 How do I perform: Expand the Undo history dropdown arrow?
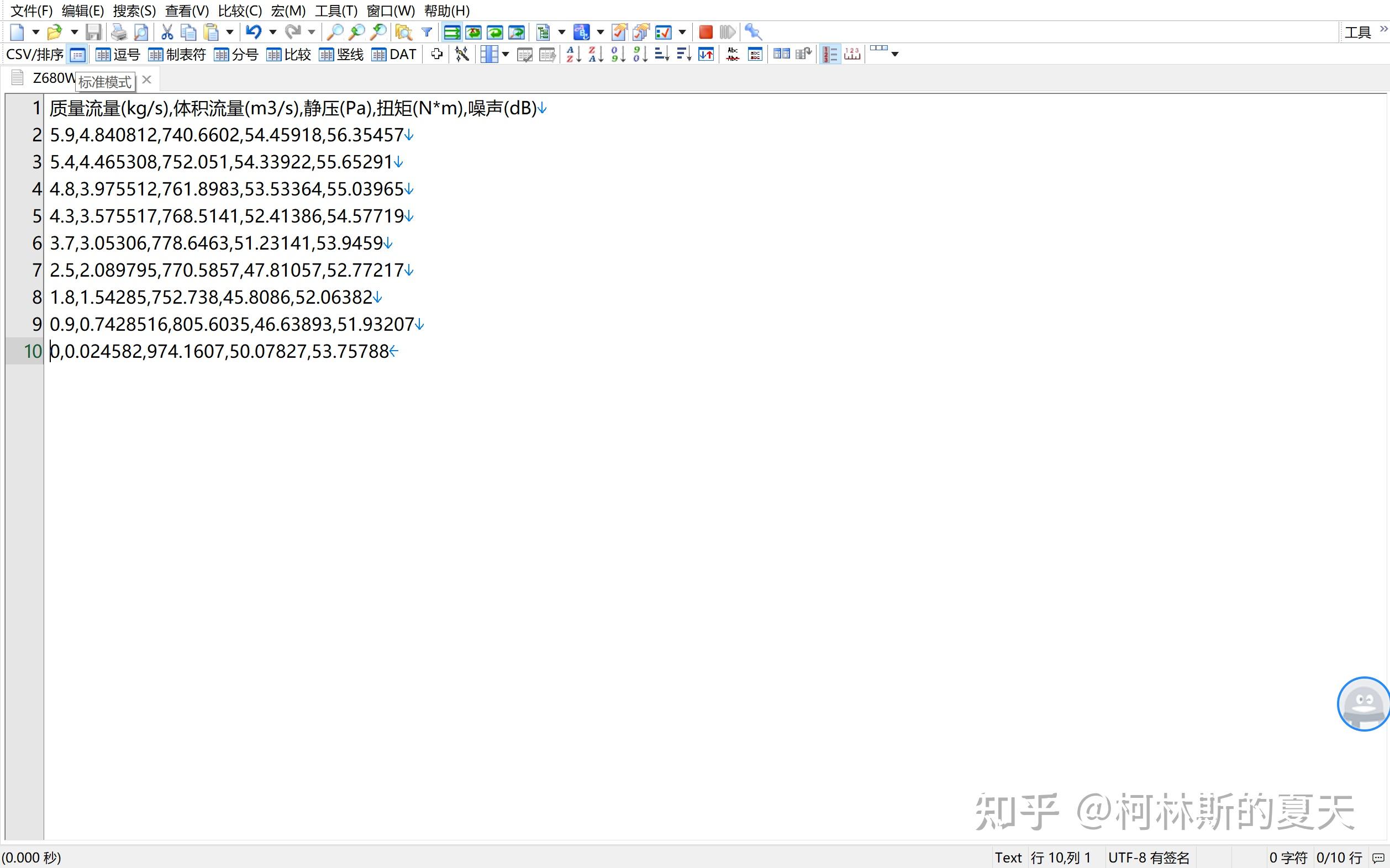click(x=273, y=32)
